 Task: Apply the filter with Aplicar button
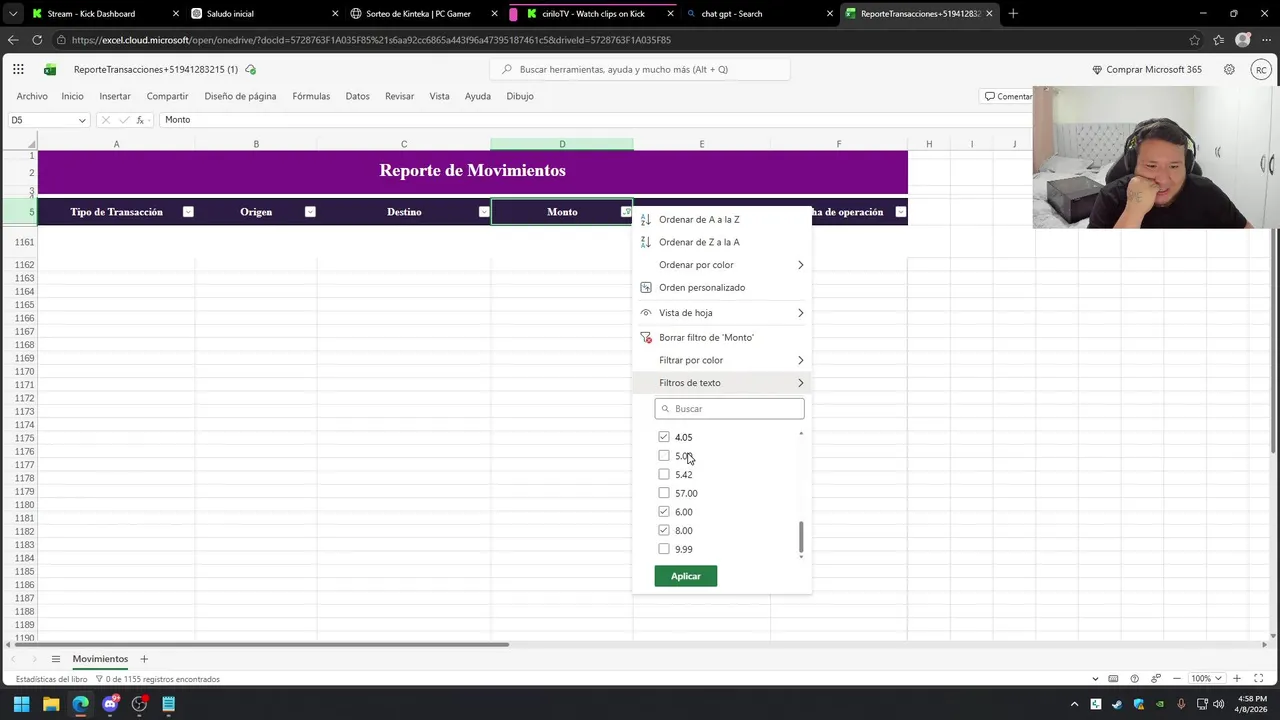(686, 576)
